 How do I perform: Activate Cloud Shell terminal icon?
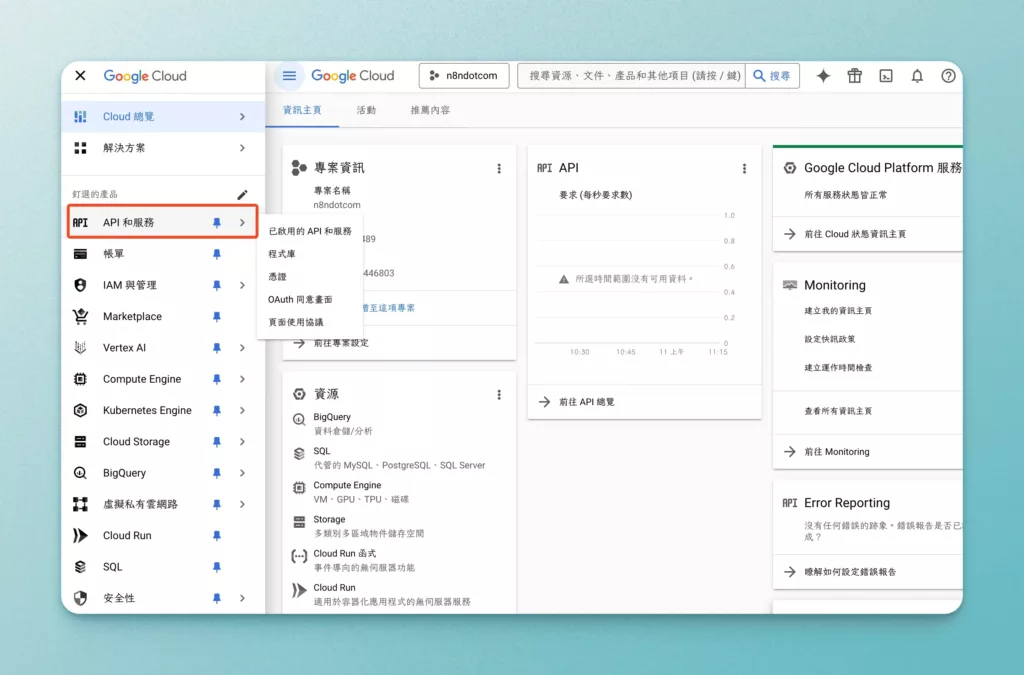pyautogui.click(x=886, y=76)
